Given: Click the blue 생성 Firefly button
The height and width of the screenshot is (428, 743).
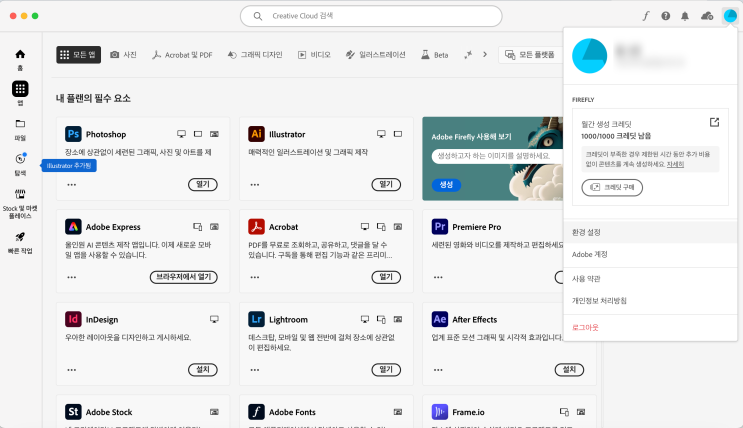Looking at the screenshot, I should pos(446,185).
